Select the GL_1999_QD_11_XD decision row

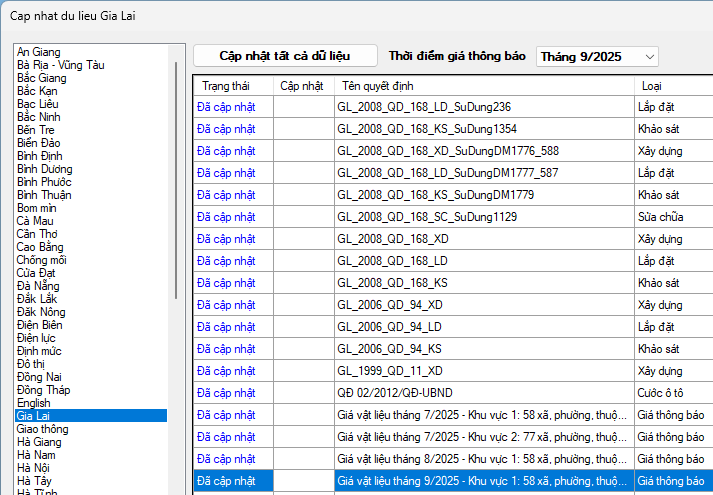coord(483,371)
